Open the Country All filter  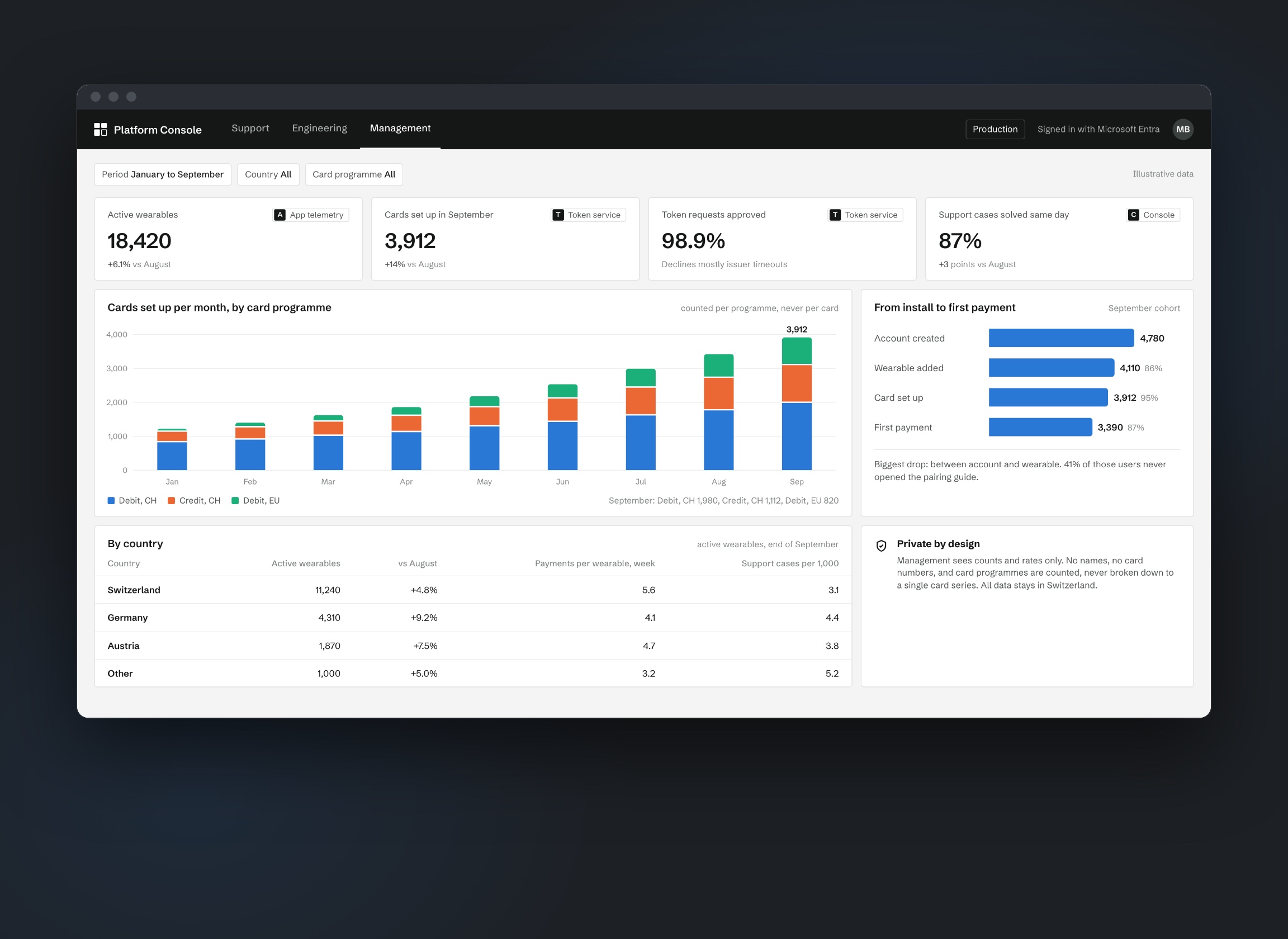[x=268, y=174]
